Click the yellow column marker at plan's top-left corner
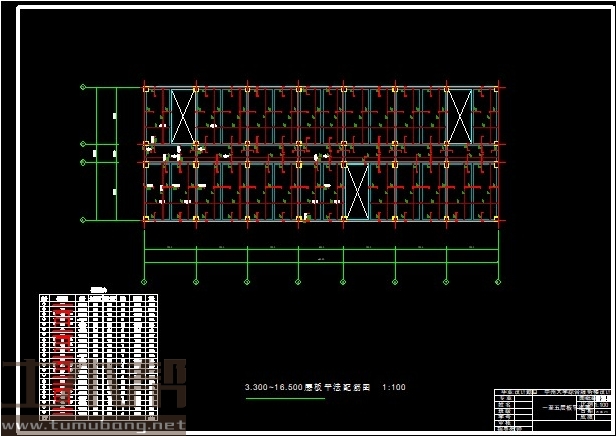 coord(146,89)
